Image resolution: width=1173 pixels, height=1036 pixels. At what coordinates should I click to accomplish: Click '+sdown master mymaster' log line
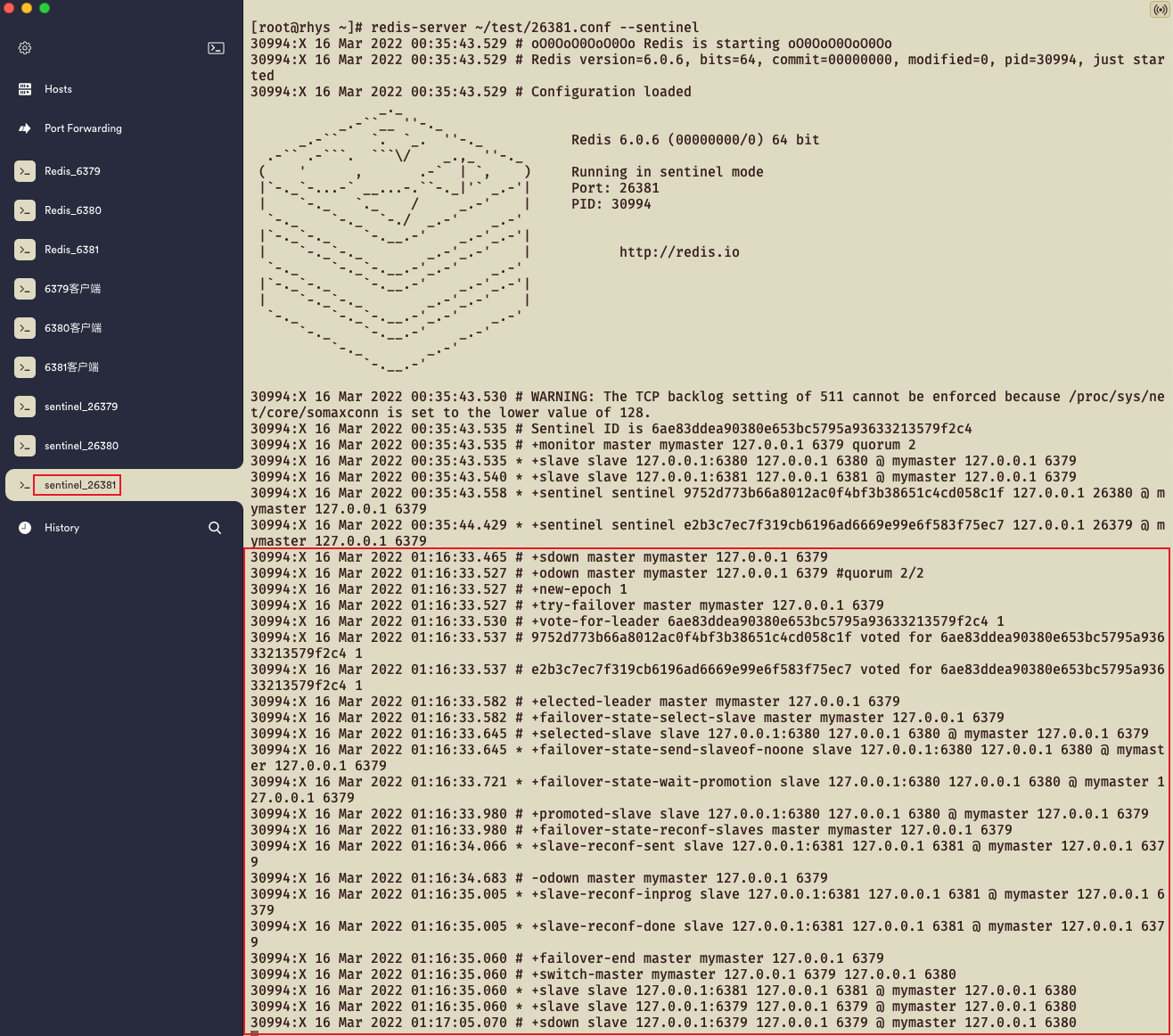539,557
